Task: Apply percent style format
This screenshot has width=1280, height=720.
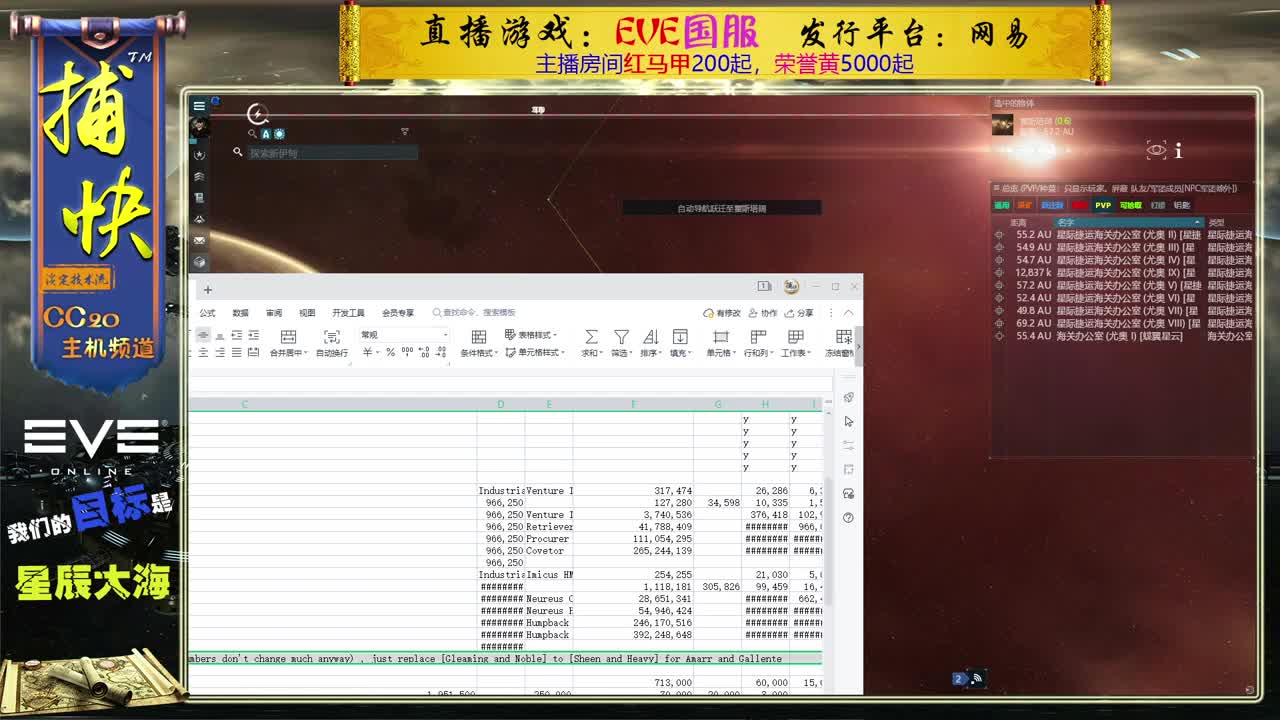Action: click(390, 352)
